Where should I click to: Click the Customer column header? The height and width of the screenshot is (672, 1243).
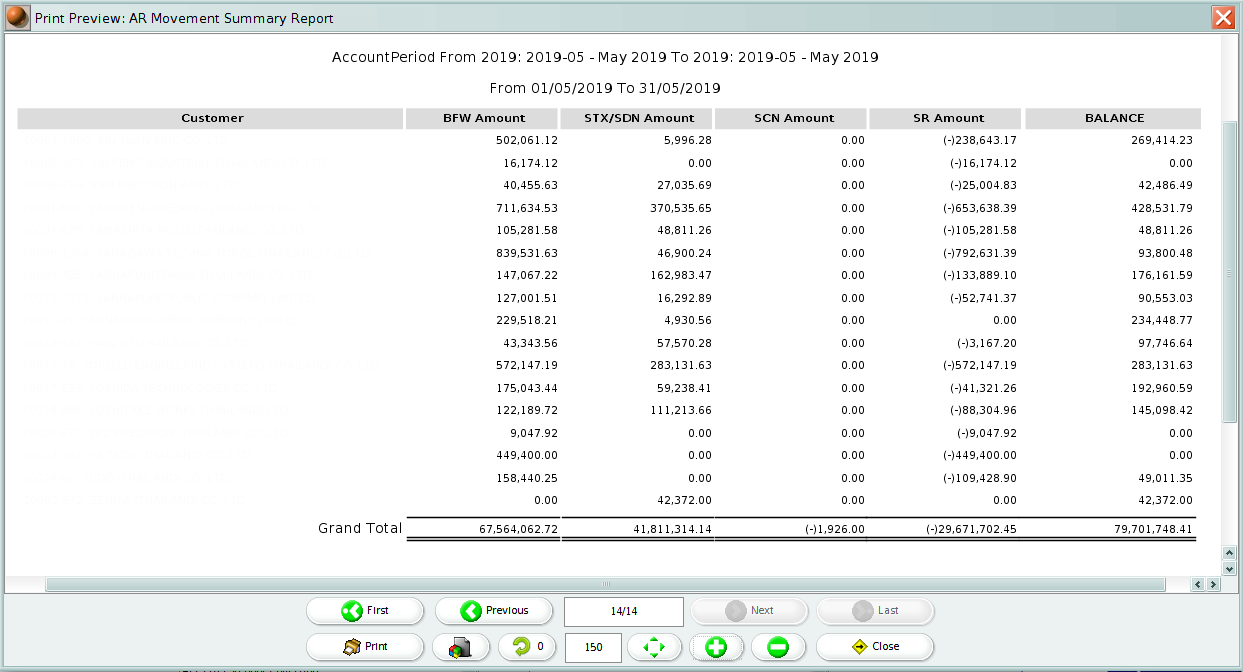click(x=212, y=118)
